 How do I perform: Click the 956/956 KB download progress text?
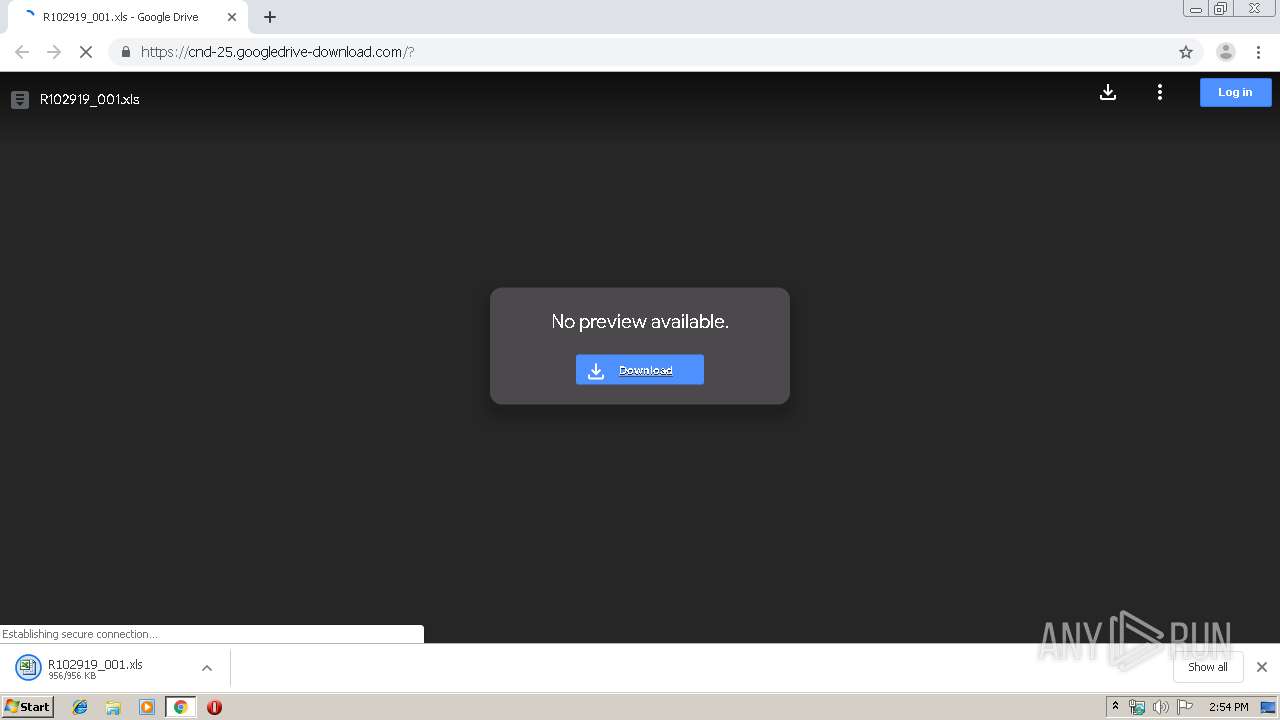[72, 676]
